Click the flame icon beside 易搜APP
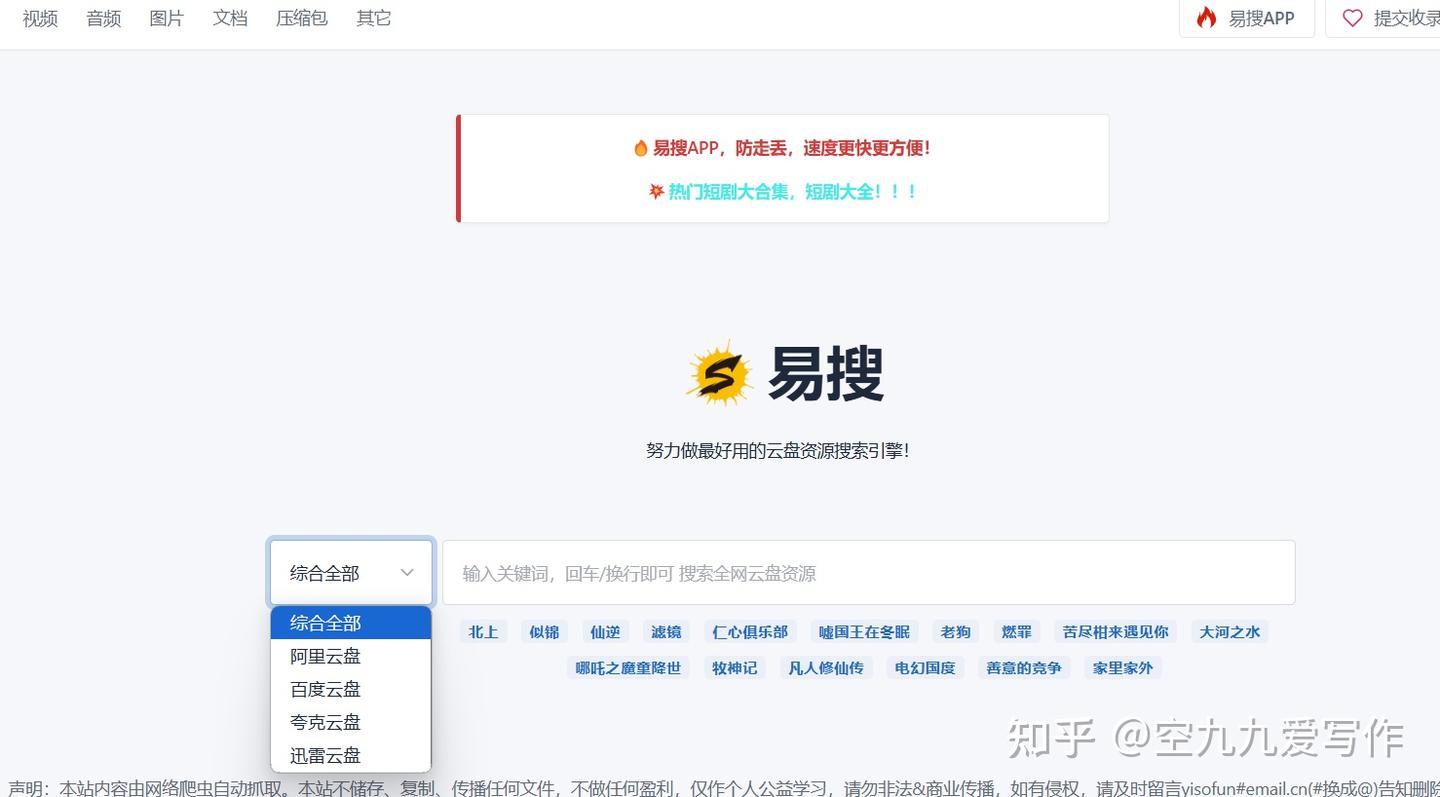 point(1206,17)
